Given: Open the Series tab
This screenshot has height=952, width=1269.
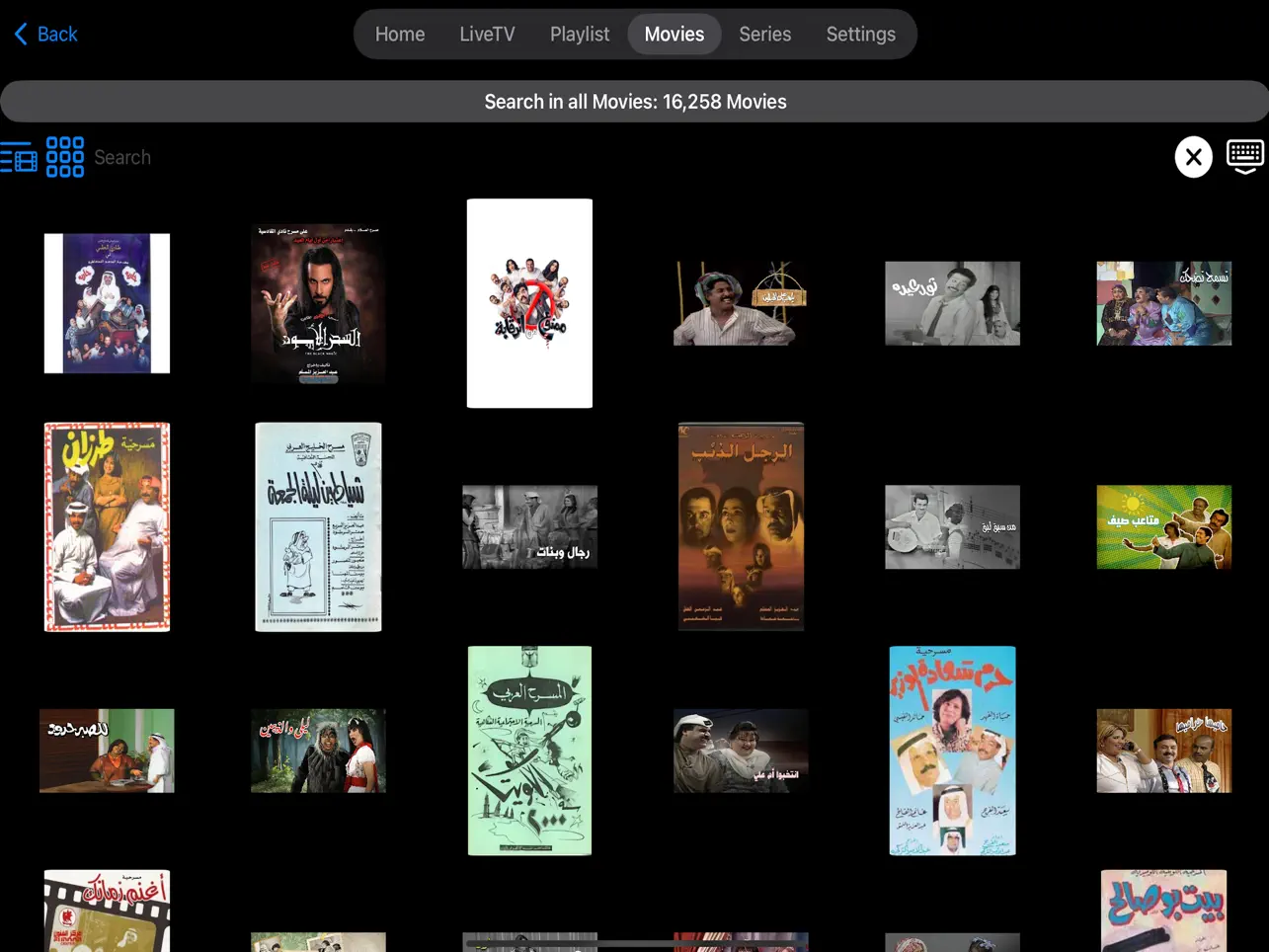Looking at the screenshot, I should pyautogui.click(x=765, y=35).
